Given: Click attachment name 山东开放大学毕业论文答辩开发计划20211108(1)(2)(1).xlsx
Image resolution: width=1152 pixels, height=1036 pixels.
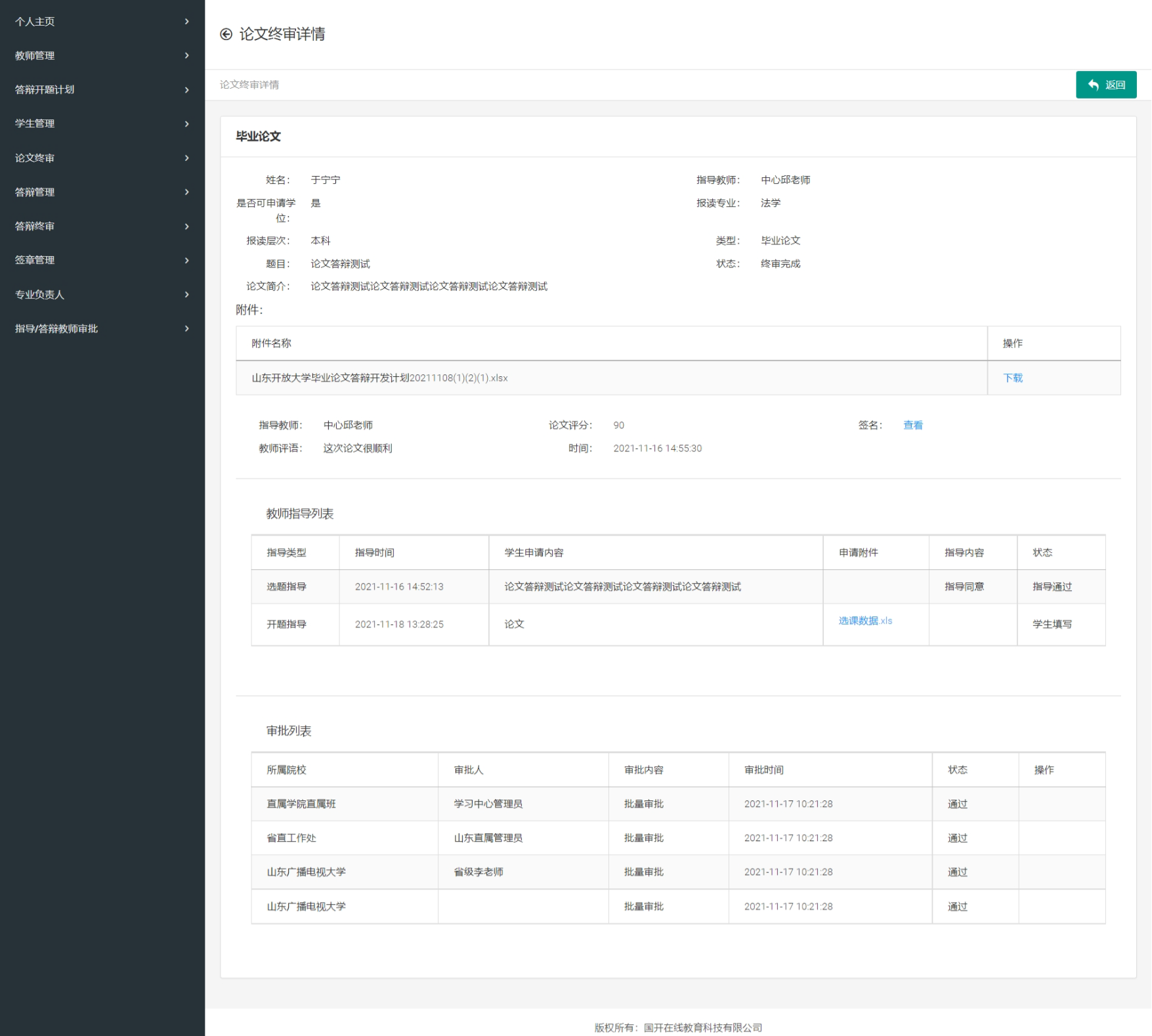Looking at the screenshot, I should 379,378.
